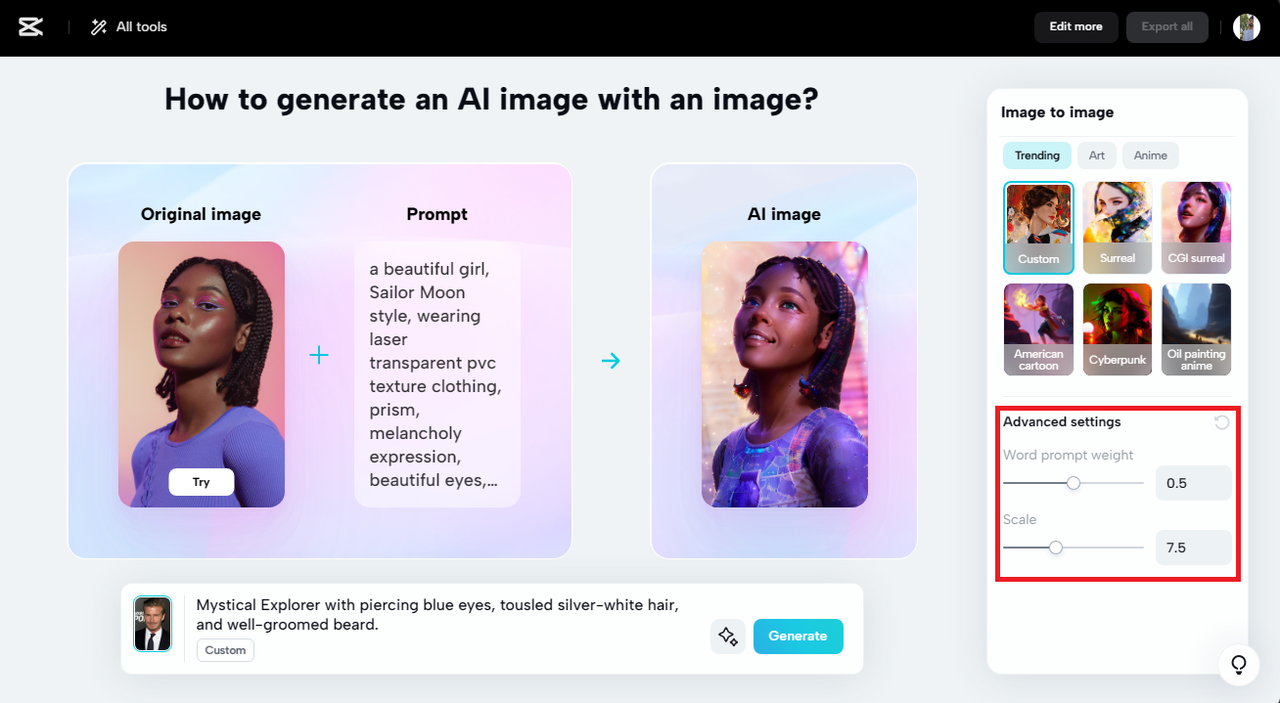Click the user profile avatar

1246,27
